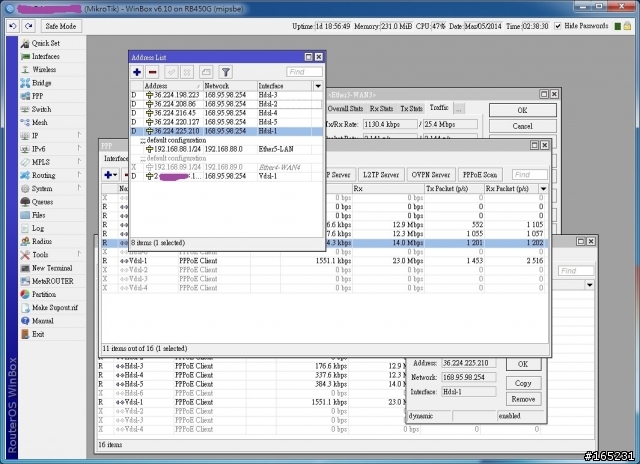Select the 36.224.198.223 address row
Screen dimensions: 640x464
pyautogui.click(x=226, y=95)
